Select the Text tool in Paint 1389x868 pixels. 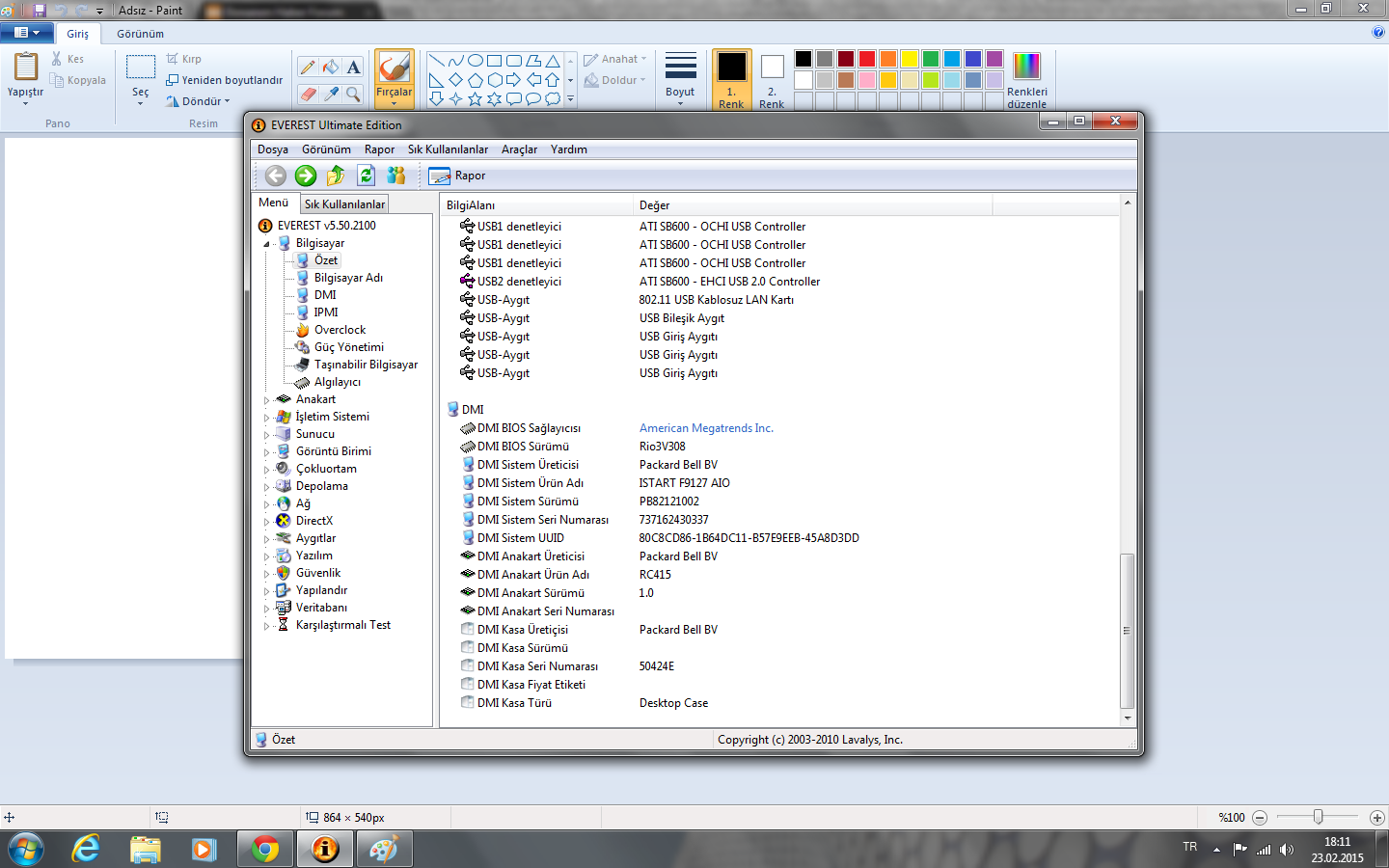point(354,68)
